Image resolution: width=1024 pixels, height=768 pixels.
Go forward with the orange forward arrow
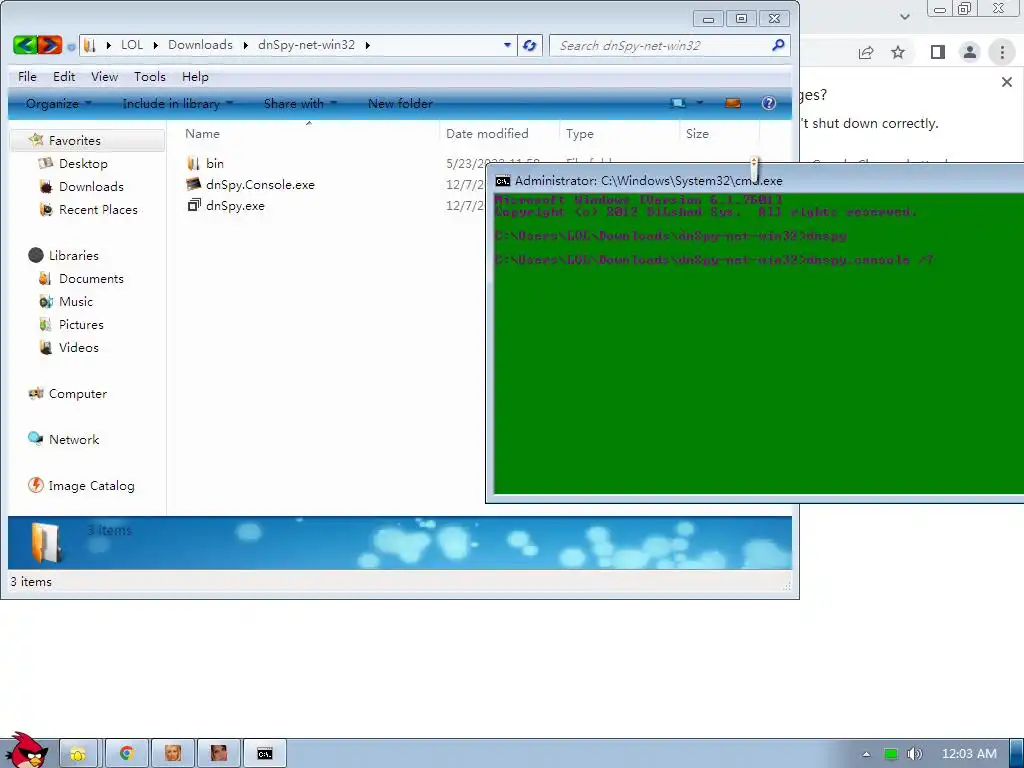click(50, 45)
